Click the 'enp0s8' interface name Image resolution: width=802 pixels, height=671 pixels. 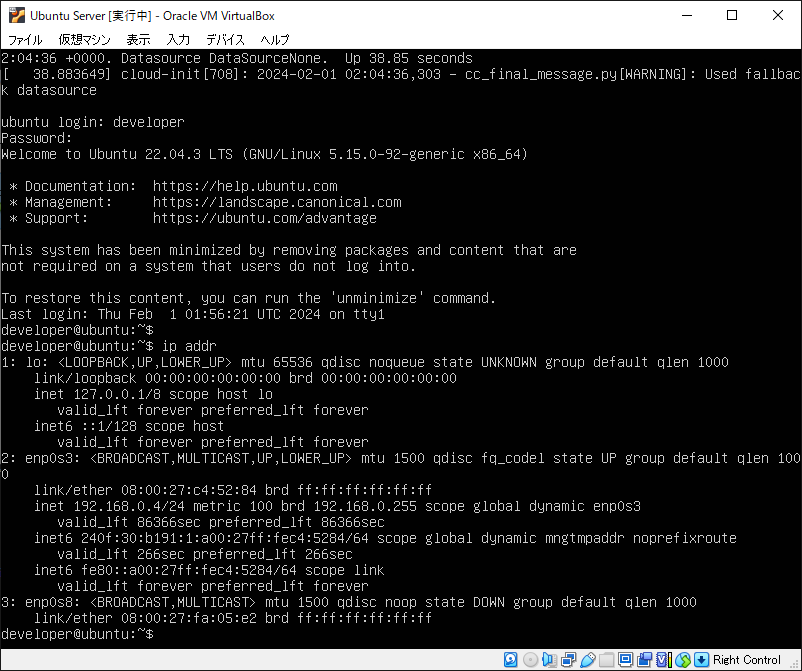(x=49, y=602)
